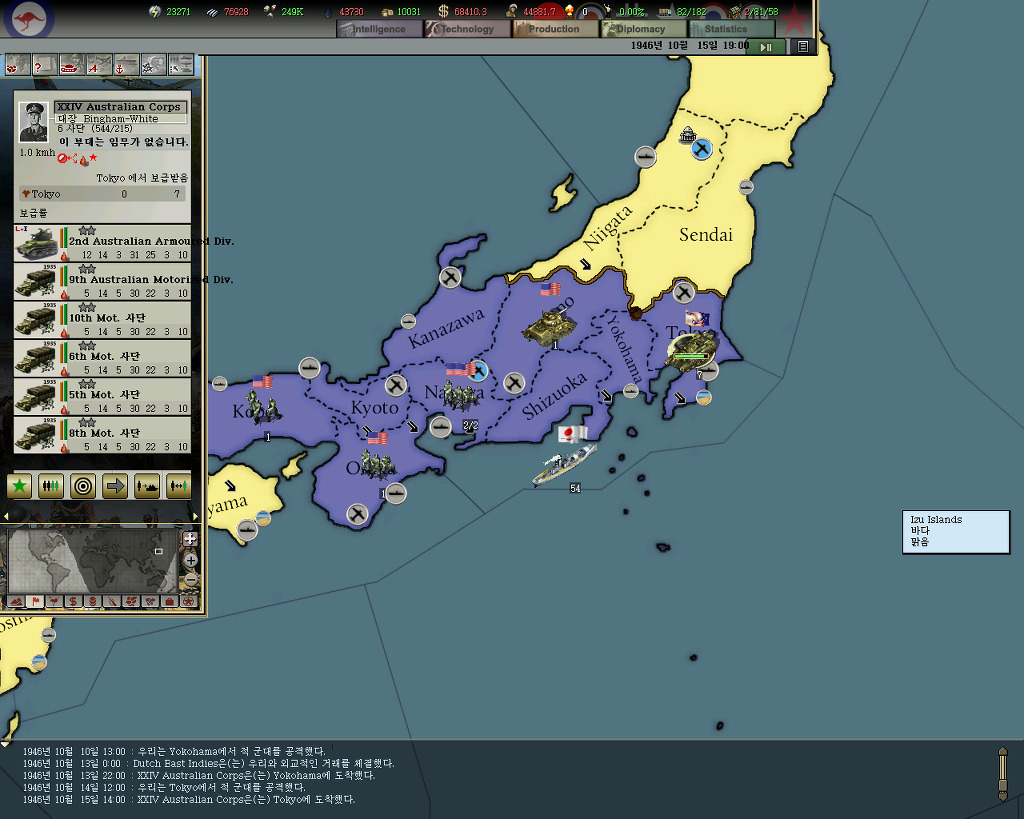The width and height of the screenshot is (1024, 819).
Task: Click the minimap move/center cross button
Action: tap(190, 539)
